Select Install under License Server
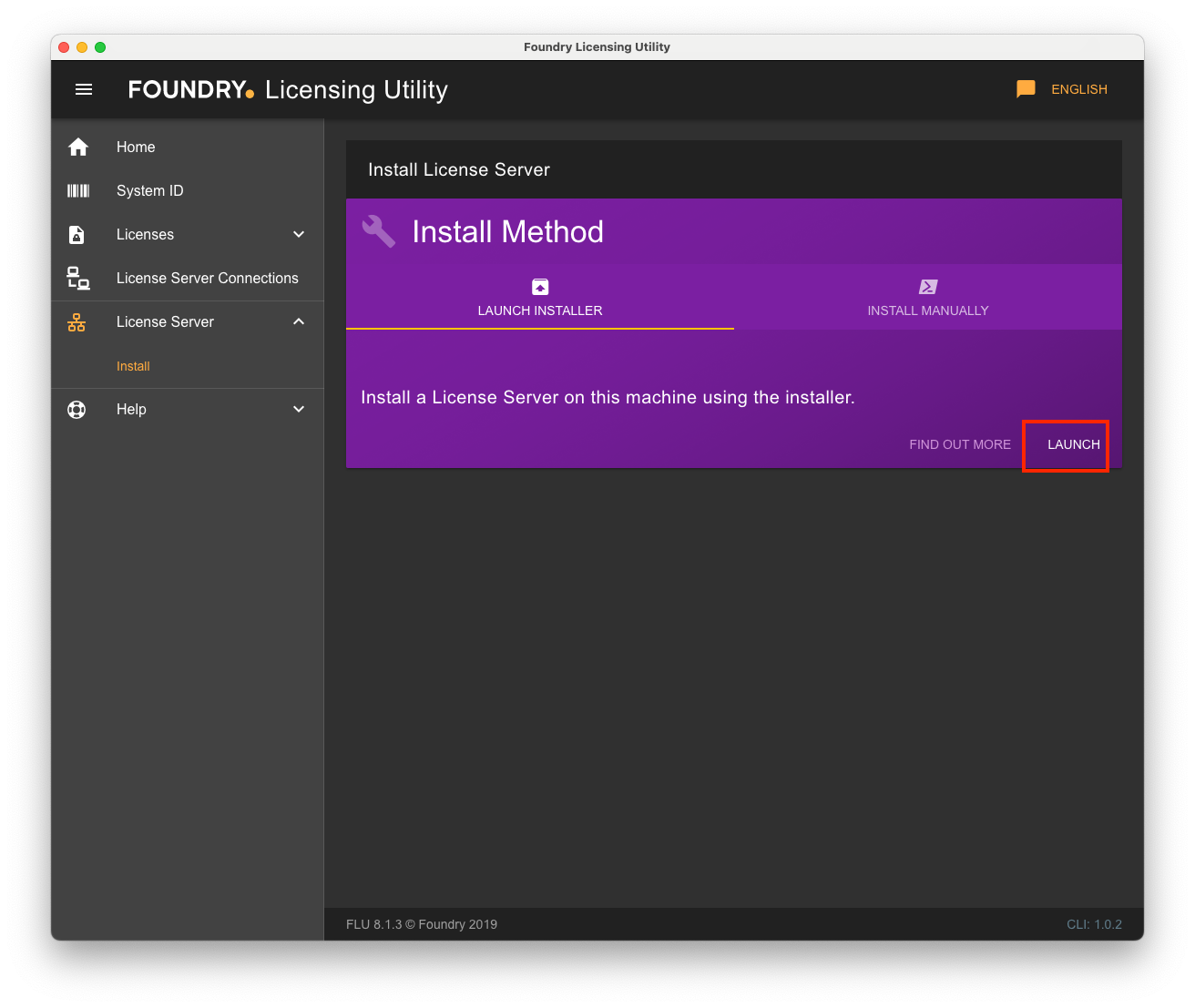Image resolution: width=1195 pixels, height=1008 pixels. (133, 366)
